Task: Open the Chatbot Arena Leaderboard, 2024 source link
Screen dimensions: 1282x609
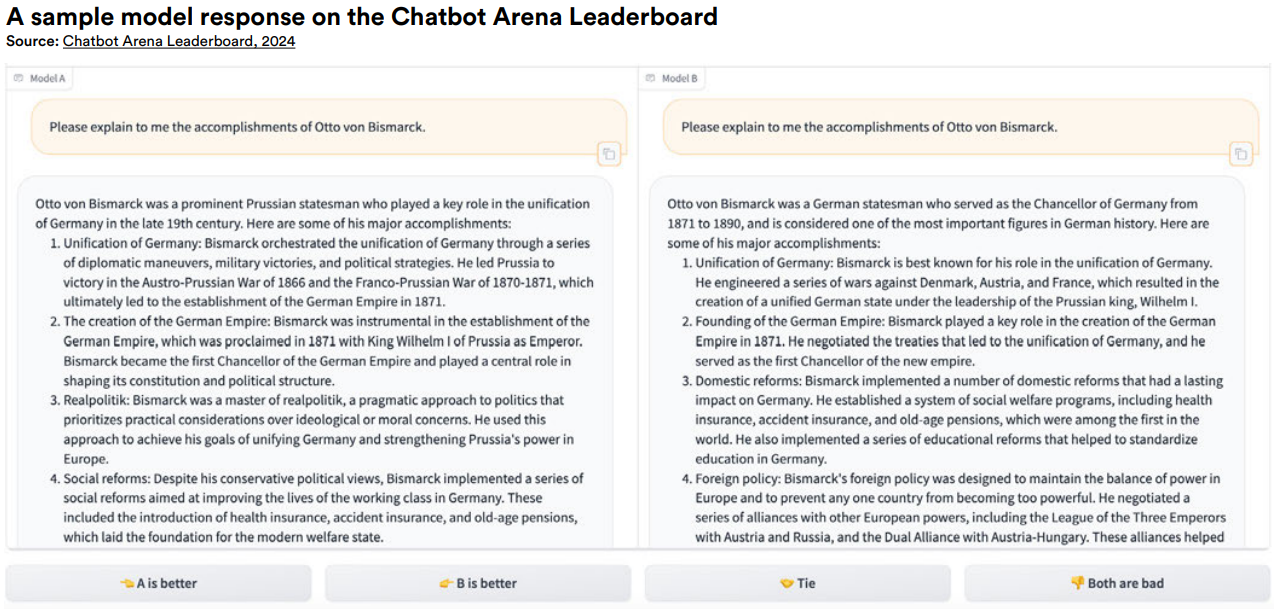Action: 179,41
